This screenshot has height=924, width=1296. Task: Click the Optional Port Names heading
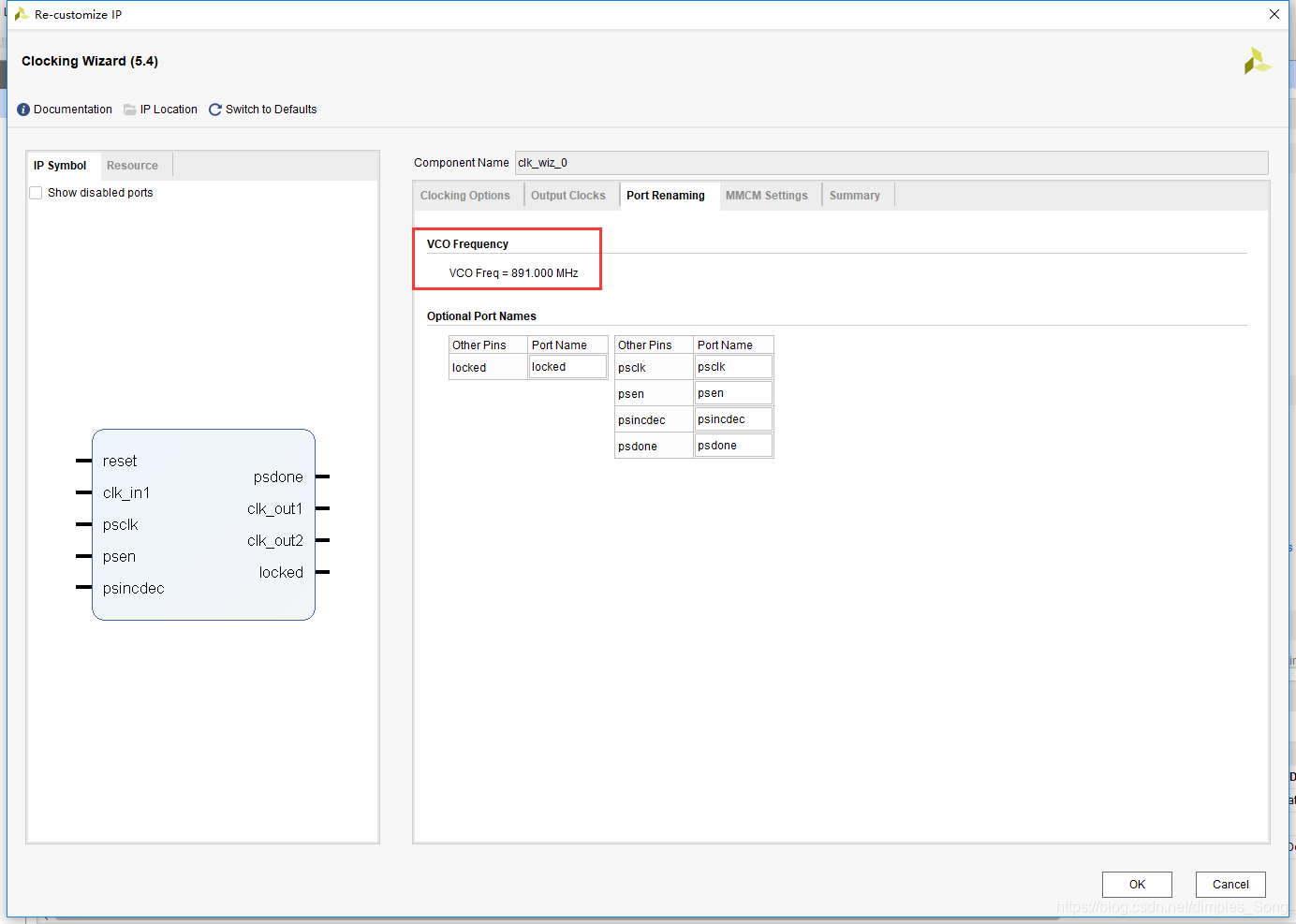(481, 316)
